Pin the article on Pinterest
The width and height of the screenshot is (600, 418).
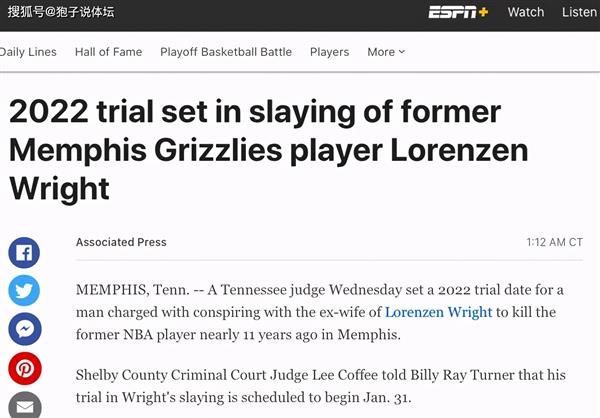24,368
